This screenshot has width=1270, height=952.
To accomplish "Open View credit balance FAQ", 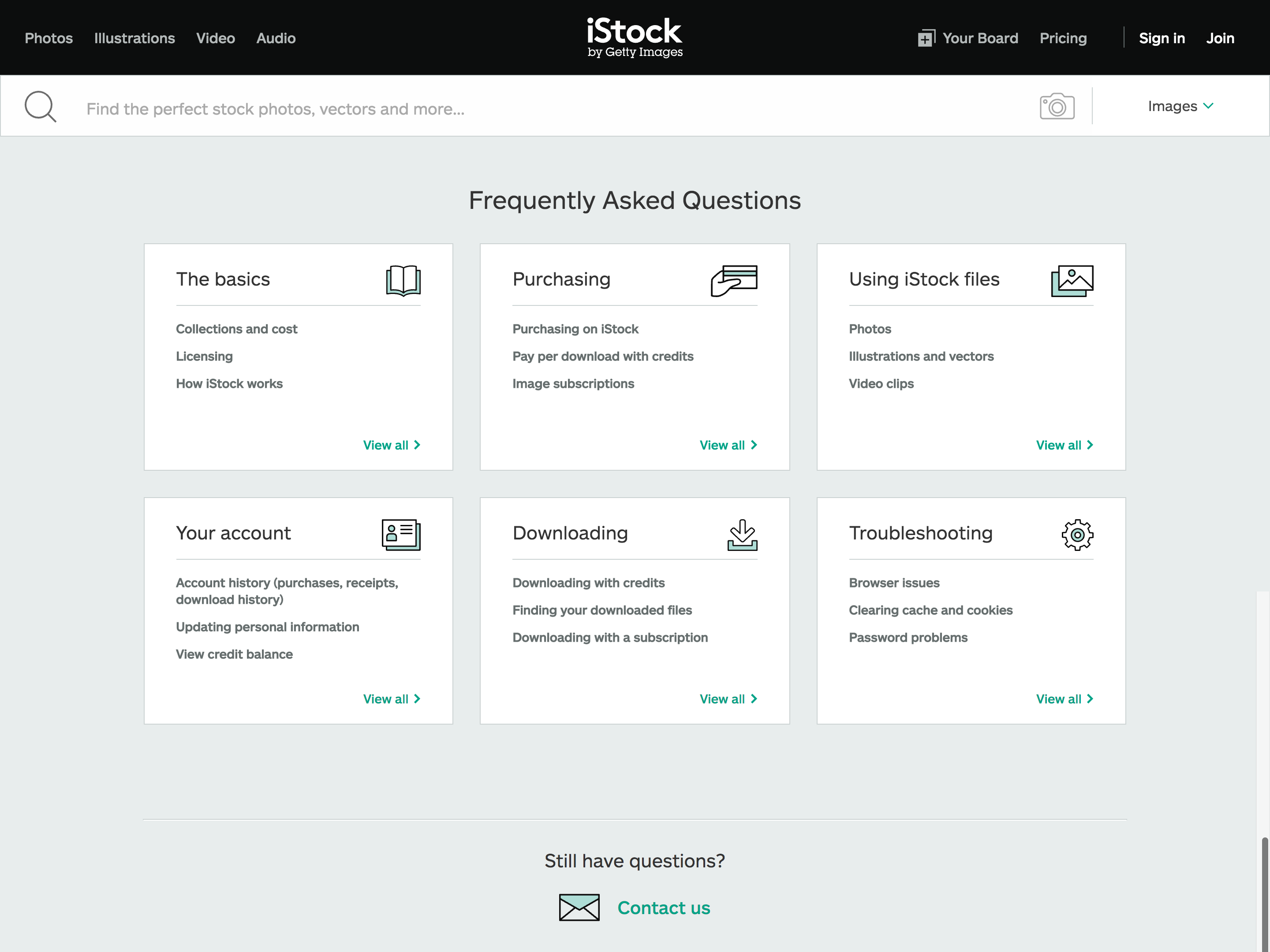I will [x=234, y=655].
